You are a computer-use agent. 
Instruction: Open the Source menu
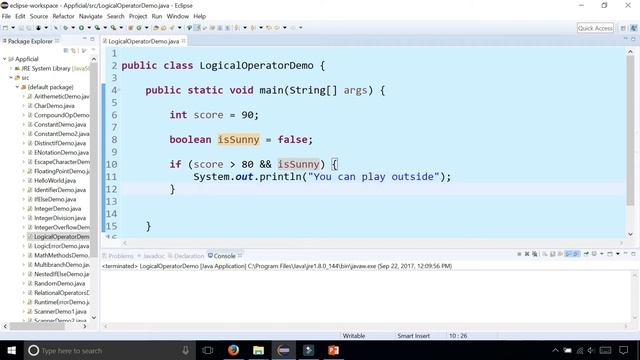tap(39, 16)
